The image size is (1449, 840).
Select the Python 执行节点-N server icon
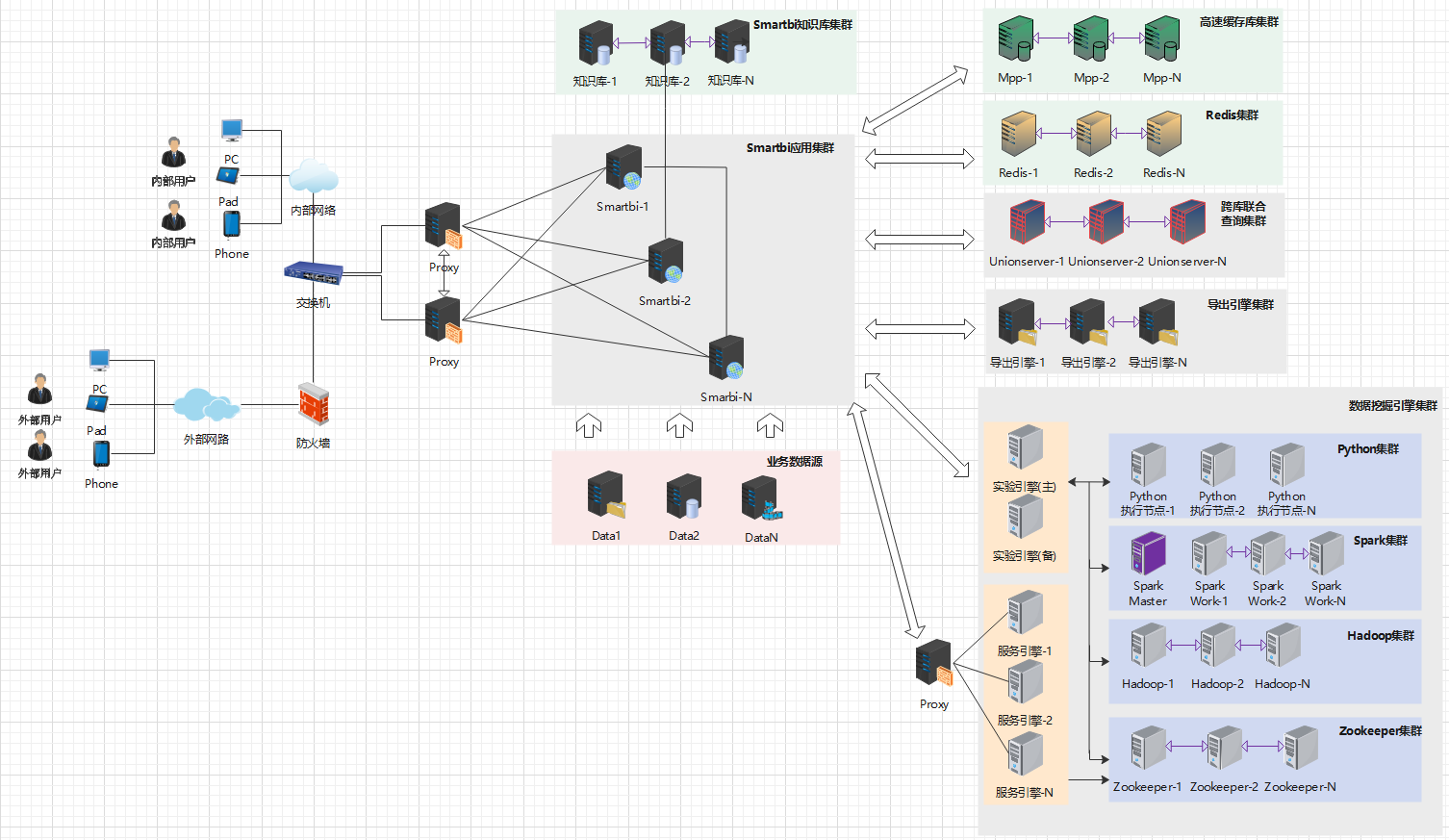(x=1286, y=465)
